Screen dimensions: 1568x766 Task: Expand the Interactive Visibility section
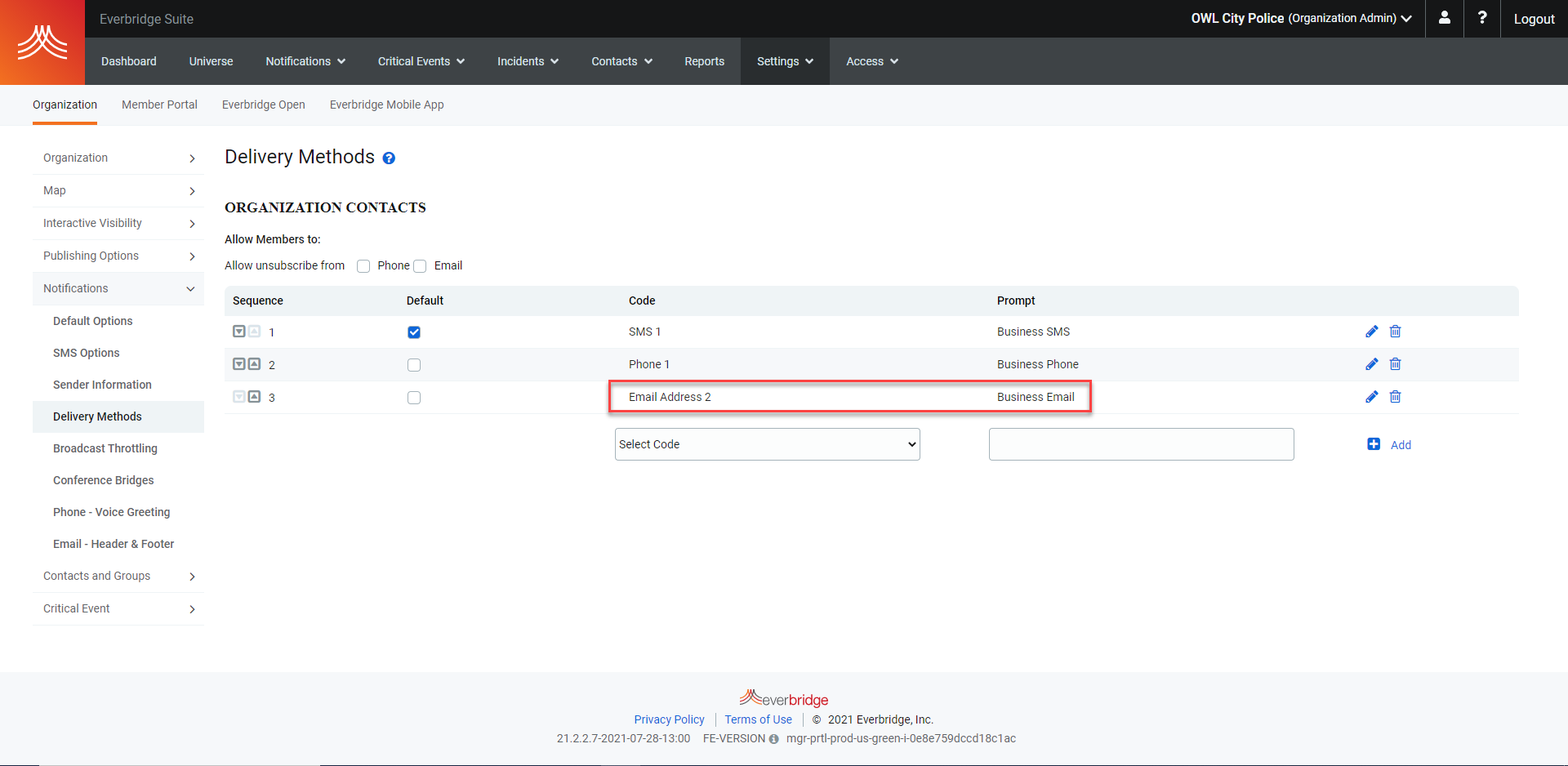click(x=118, y=223)
